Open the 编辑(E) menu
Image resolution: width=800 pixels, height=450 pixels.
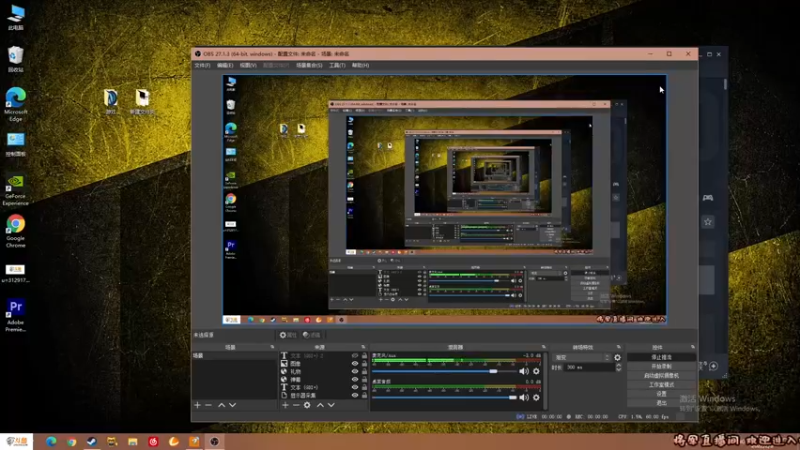(225, 65)
